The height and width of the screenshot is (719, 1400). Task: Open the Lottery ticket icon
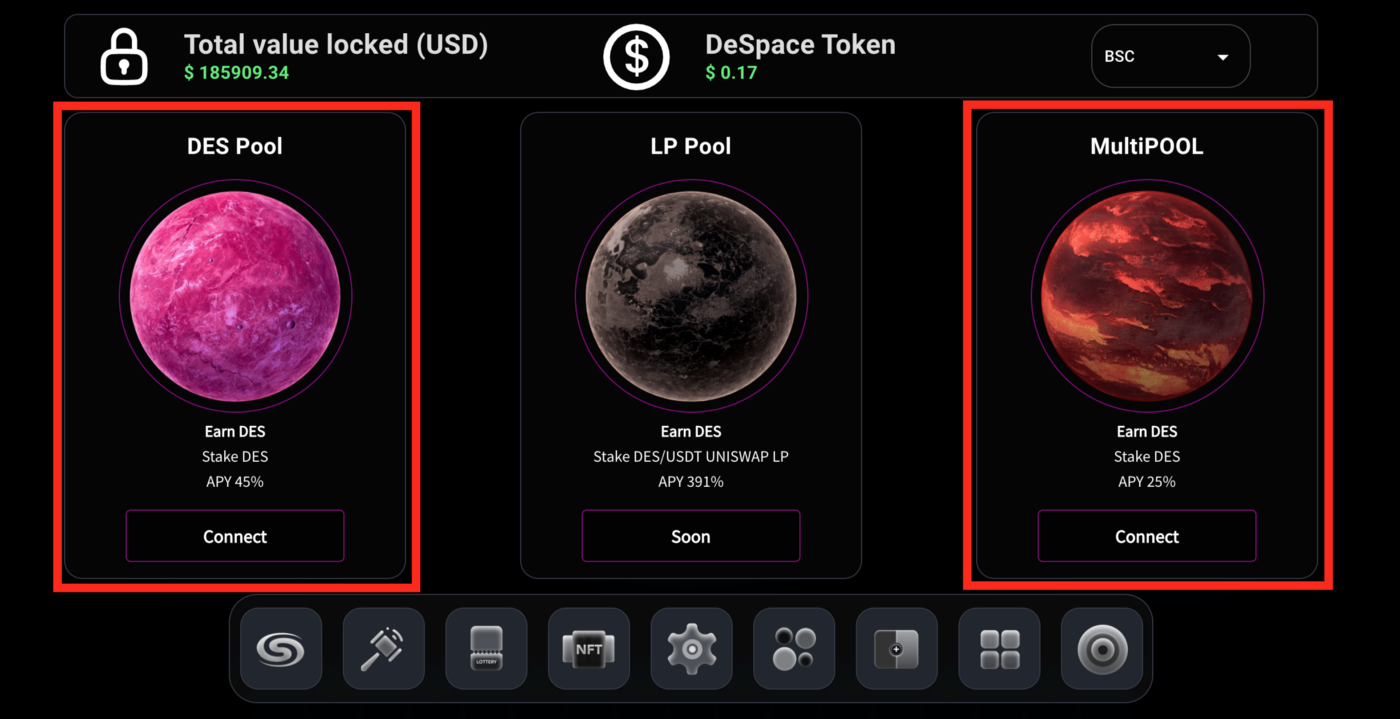tap(486, 649)
